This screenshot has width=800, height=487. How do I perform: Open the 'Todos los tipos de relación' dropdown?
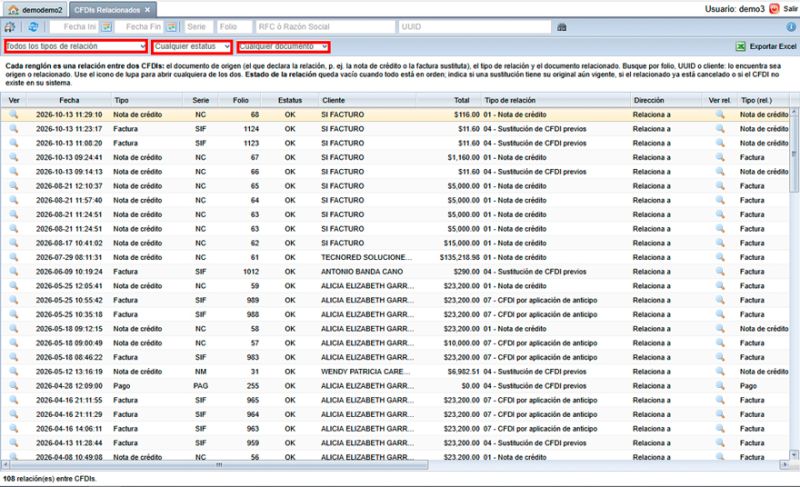pyautogui.click(x=76, y=46)
